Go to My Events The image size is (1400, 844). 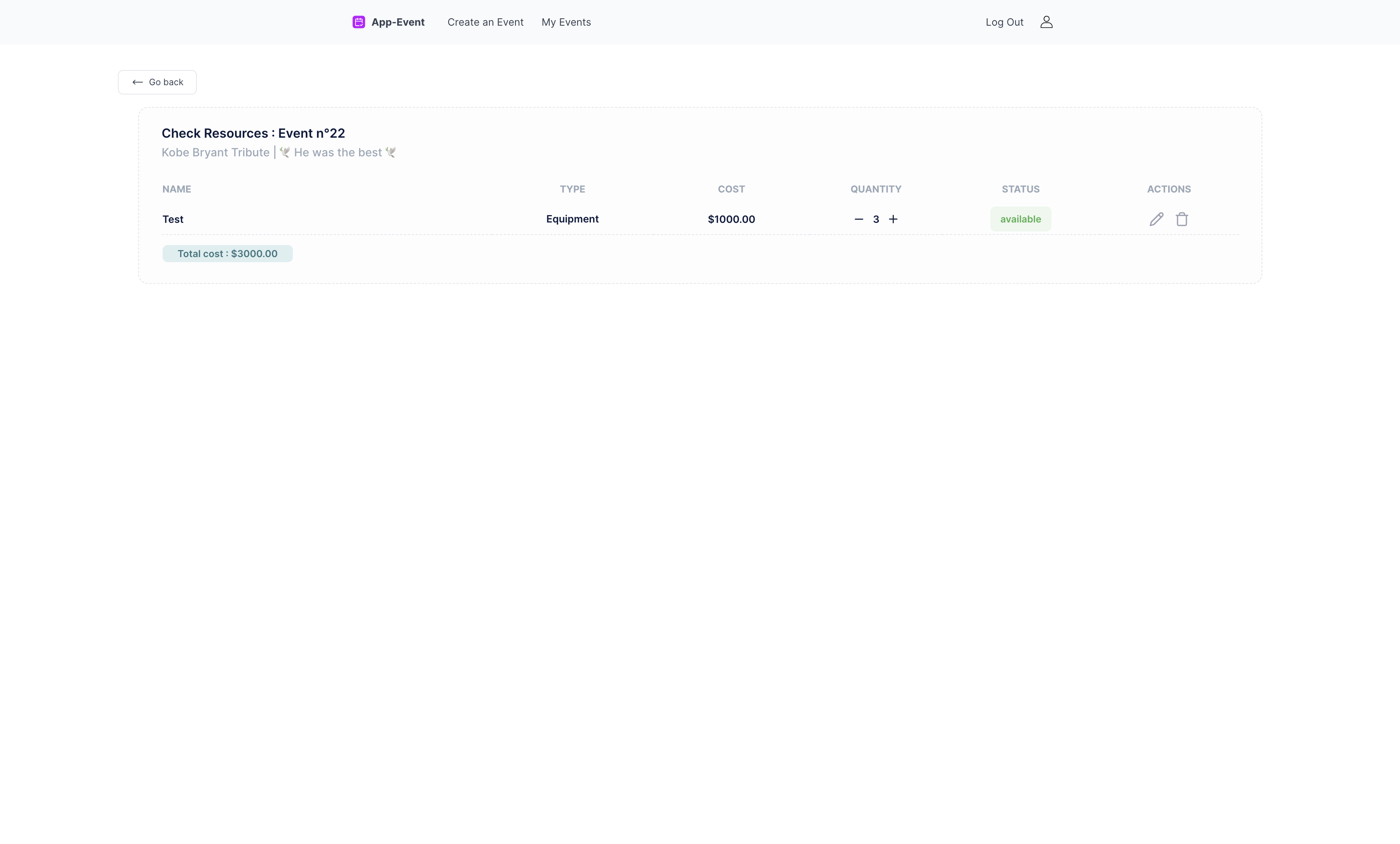click(x=566, y=22)
